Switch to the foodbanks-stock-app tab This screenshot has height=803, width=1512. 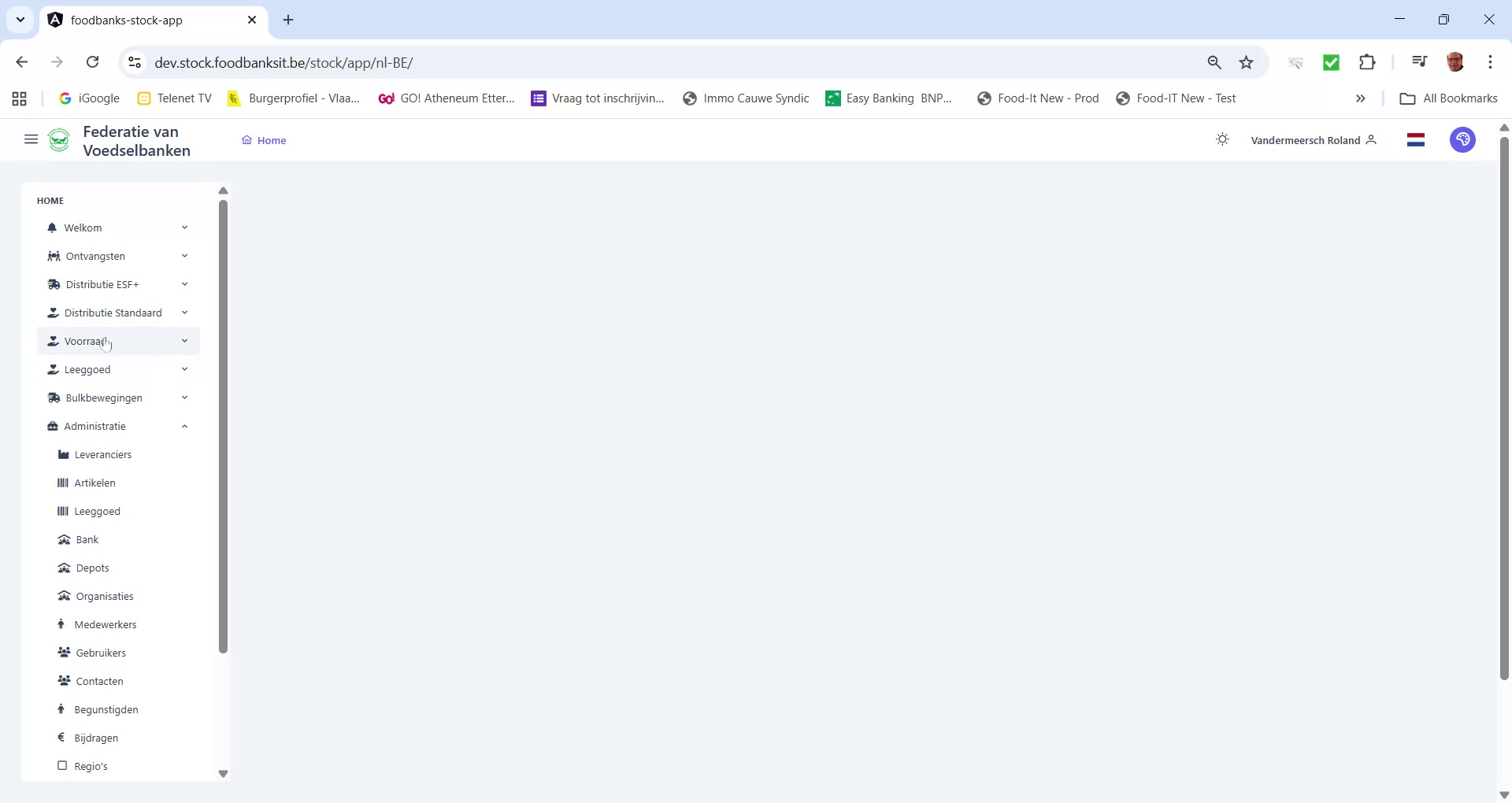click(x=142, y=20)
